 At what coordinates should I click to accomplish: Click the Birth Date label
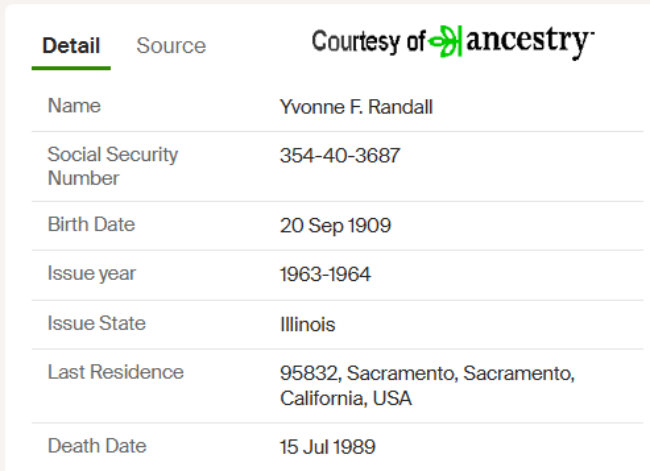click(x=91, y=224)
